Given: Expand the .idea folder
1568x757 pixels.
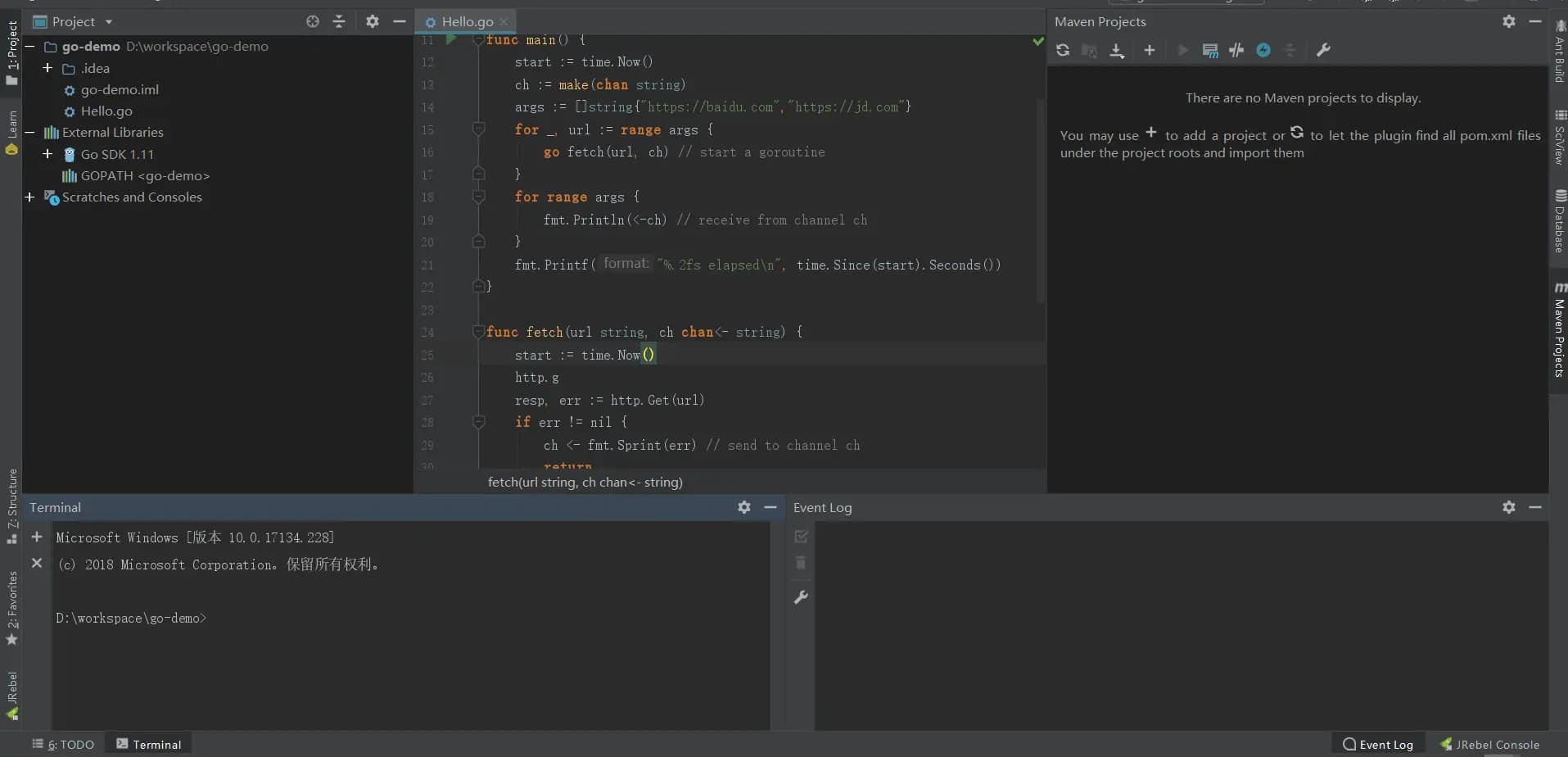Looking at the screenshot, I should (47, 68).
